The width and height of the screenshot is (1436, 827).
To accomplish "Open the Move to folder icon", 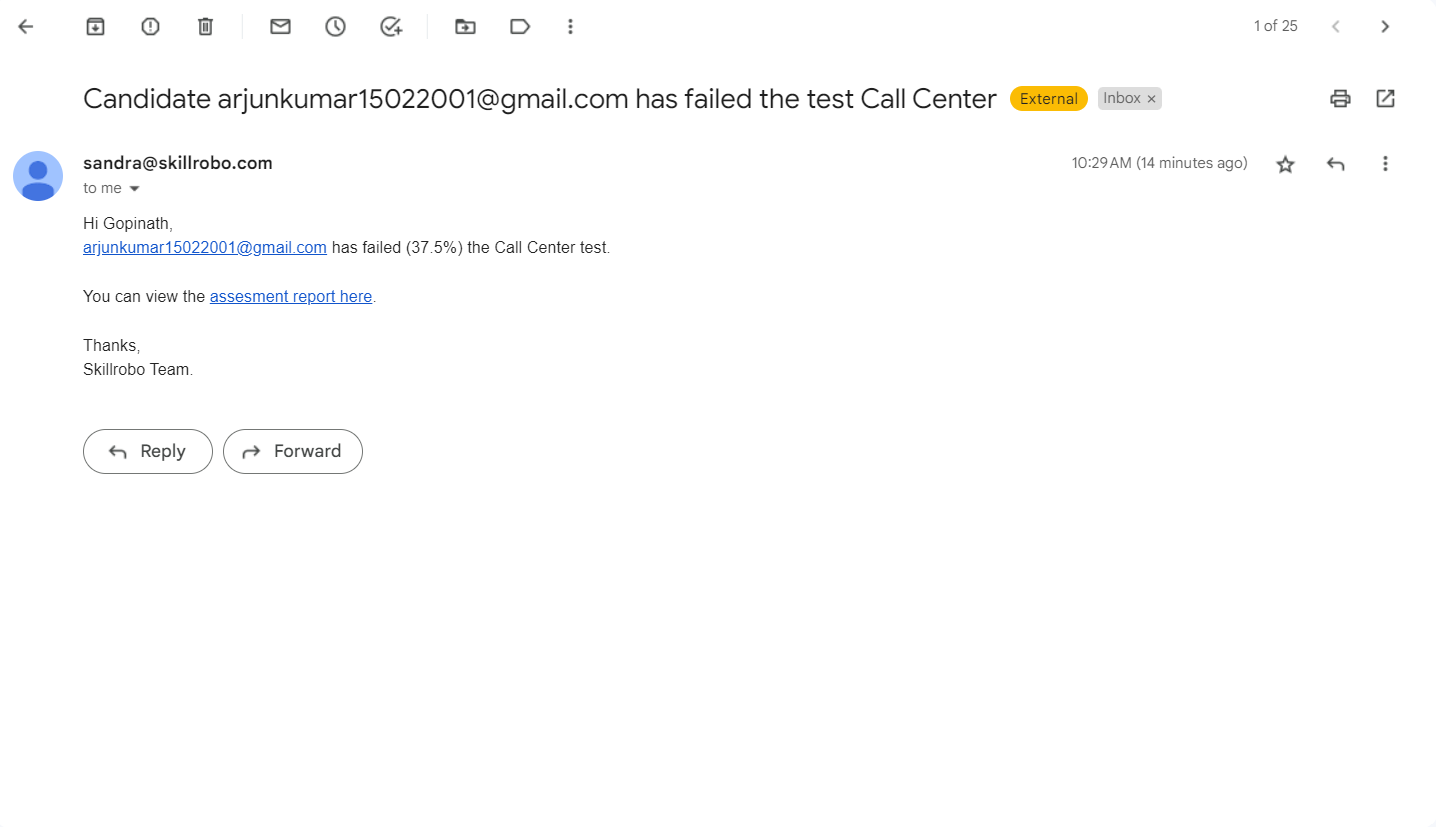I will coord(465,27).
